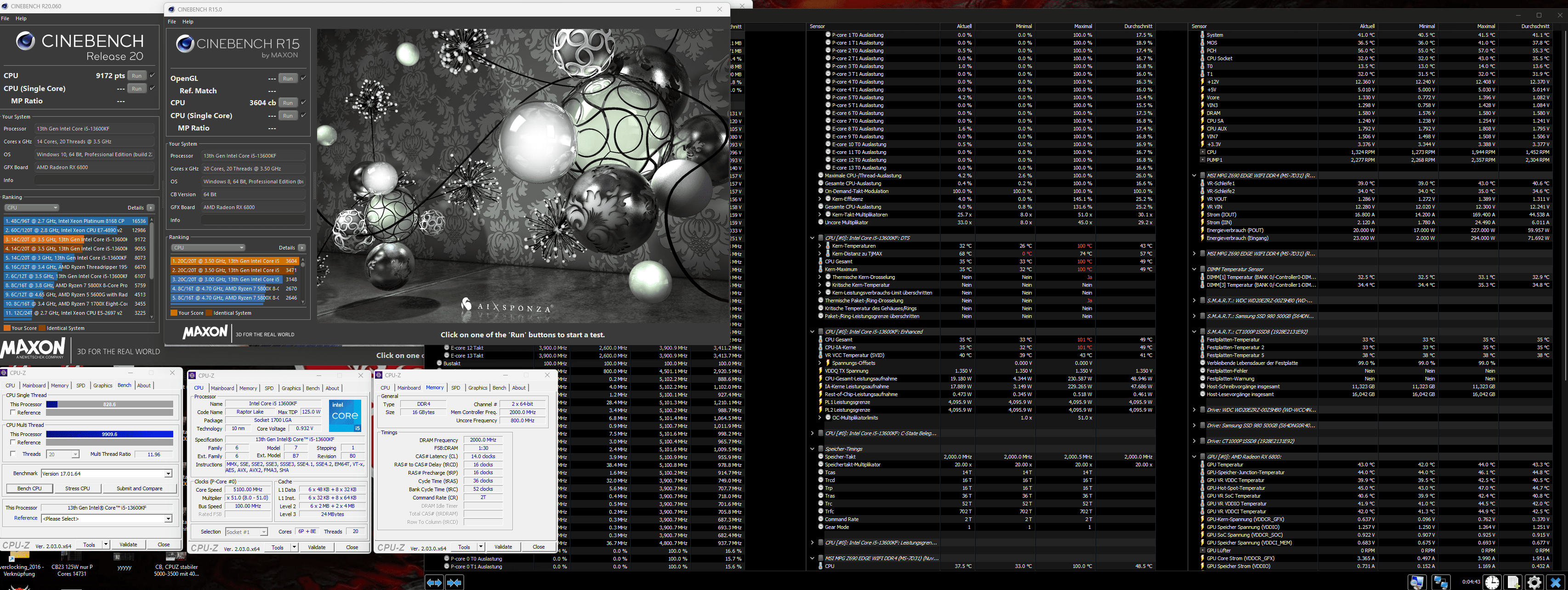Click HWiNFO logging sheet with plus icon
1568x590 pixels.
point(1513,582)
